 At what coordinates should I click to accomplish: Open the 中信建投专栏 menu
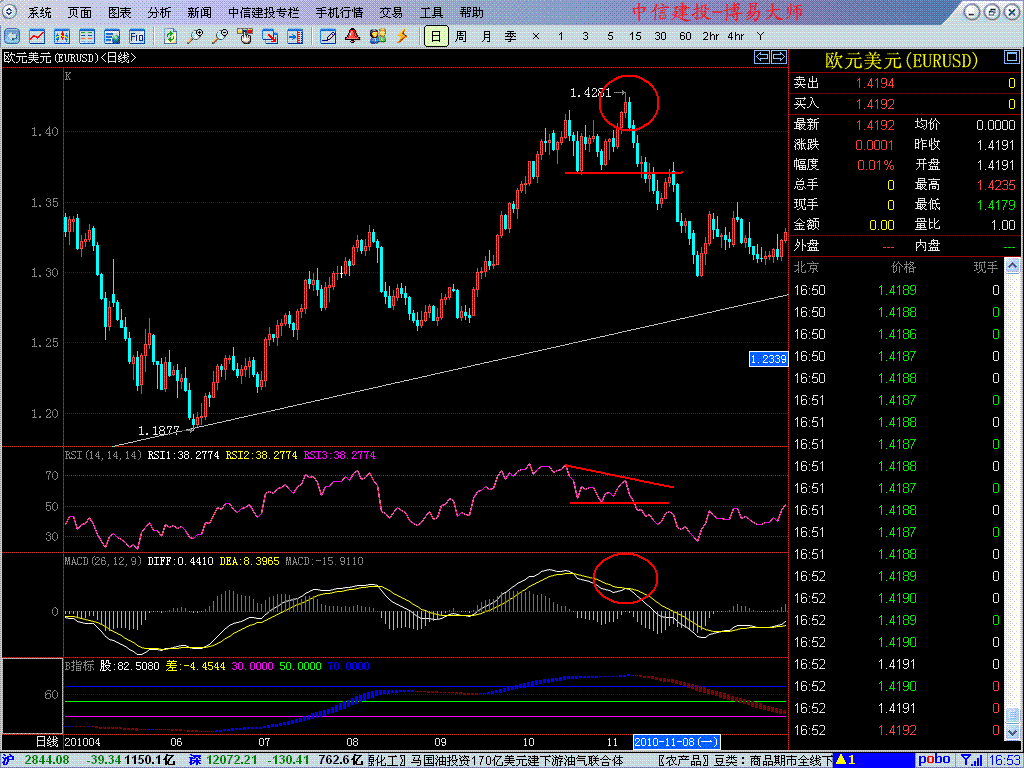click(264, 12)
